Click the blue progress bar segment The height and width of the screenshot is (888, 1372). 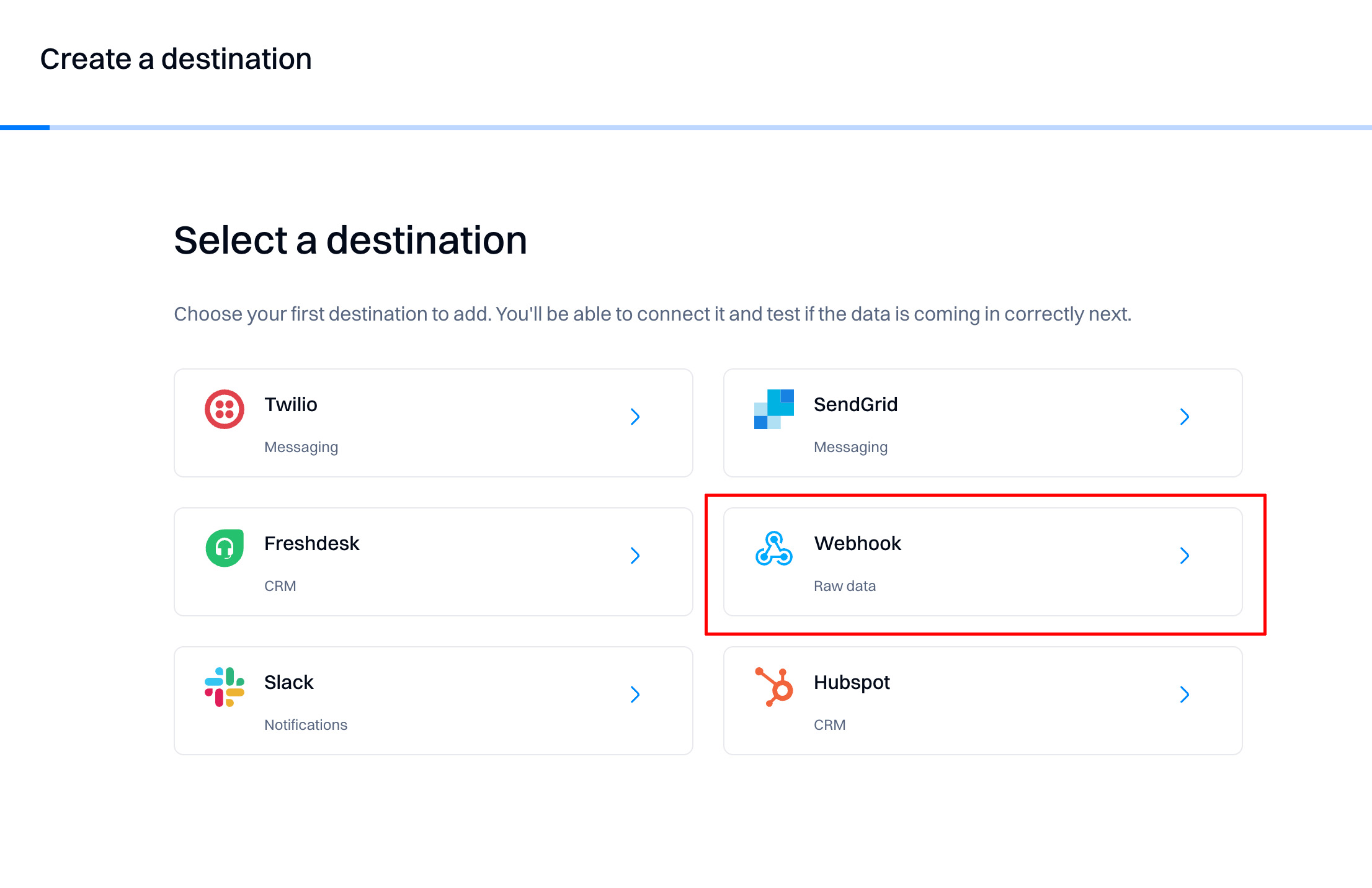(25, 128)
